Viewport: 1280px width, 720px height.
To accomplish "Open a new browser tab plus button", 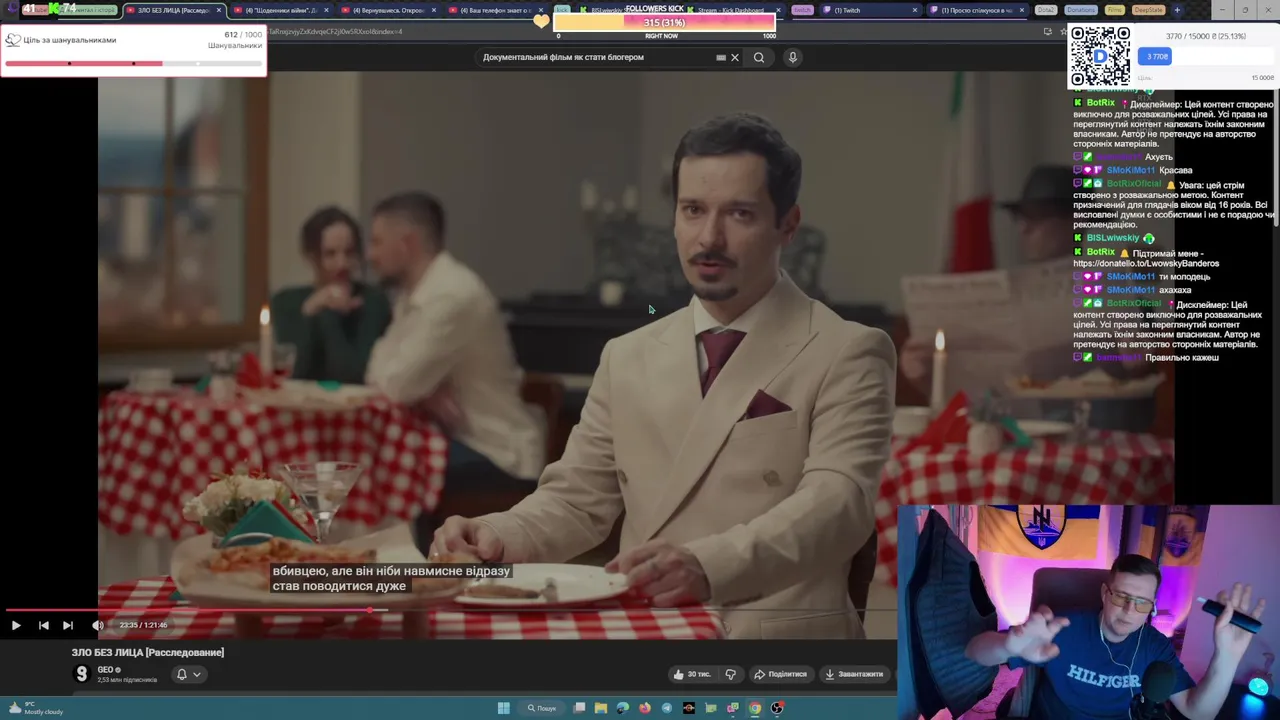I will pyautogui.click(x=1177, y=10).
